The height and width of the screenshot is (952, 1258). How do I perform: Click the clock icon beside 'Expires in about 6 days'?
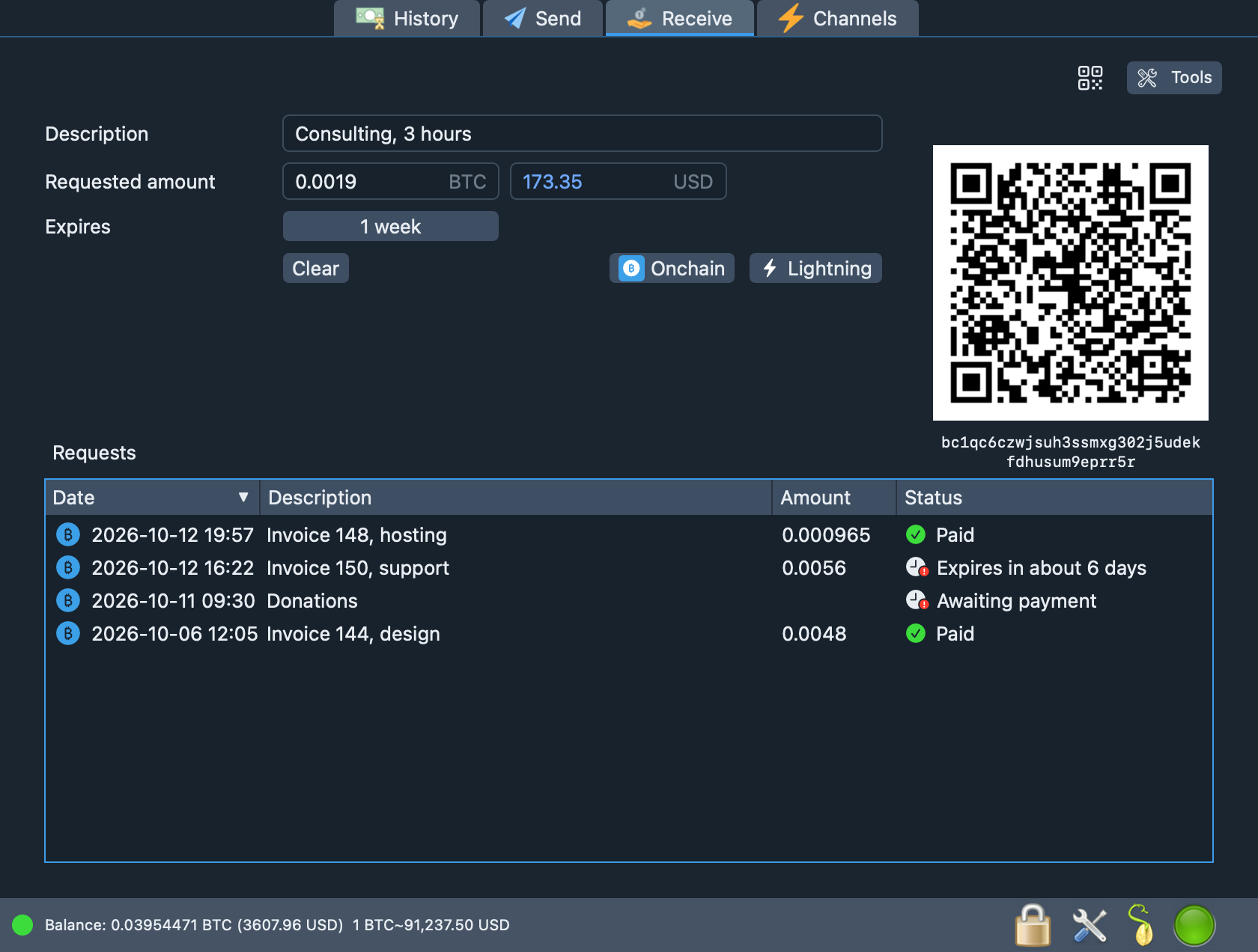pyautogui.click(x=917, y=567)
